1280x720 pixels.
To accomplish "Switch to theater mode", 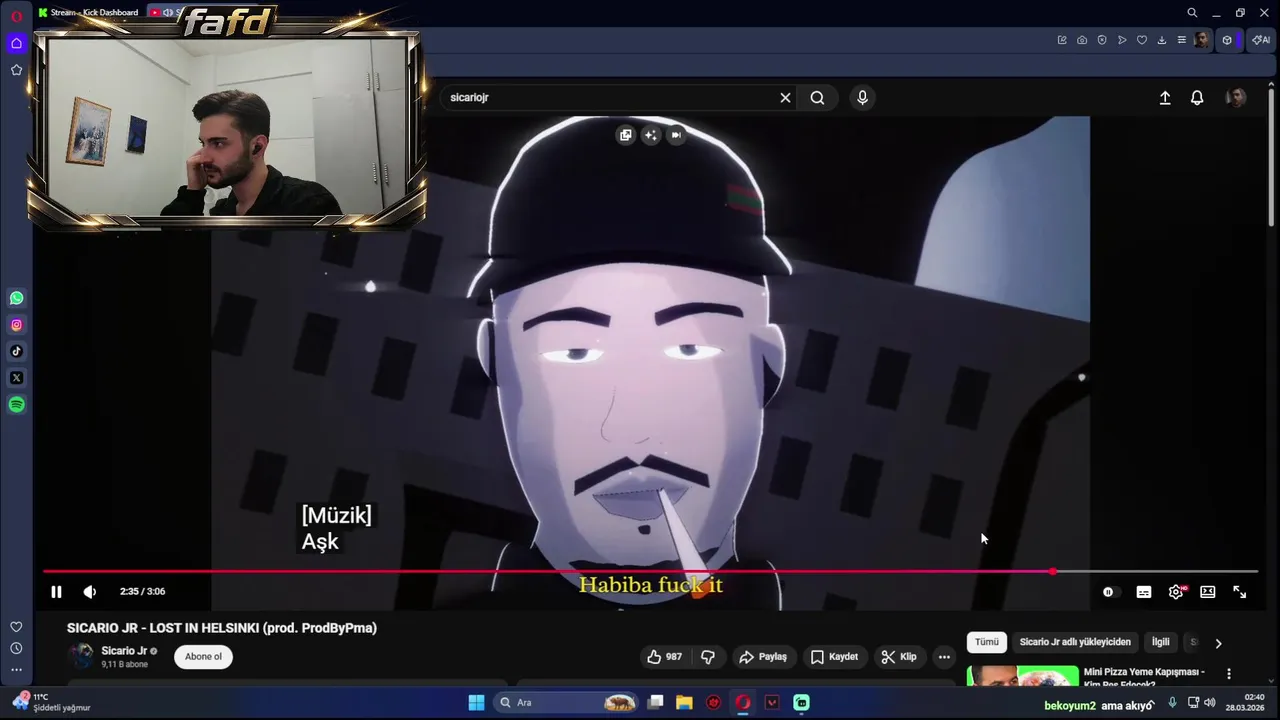I will [1208, 592].
